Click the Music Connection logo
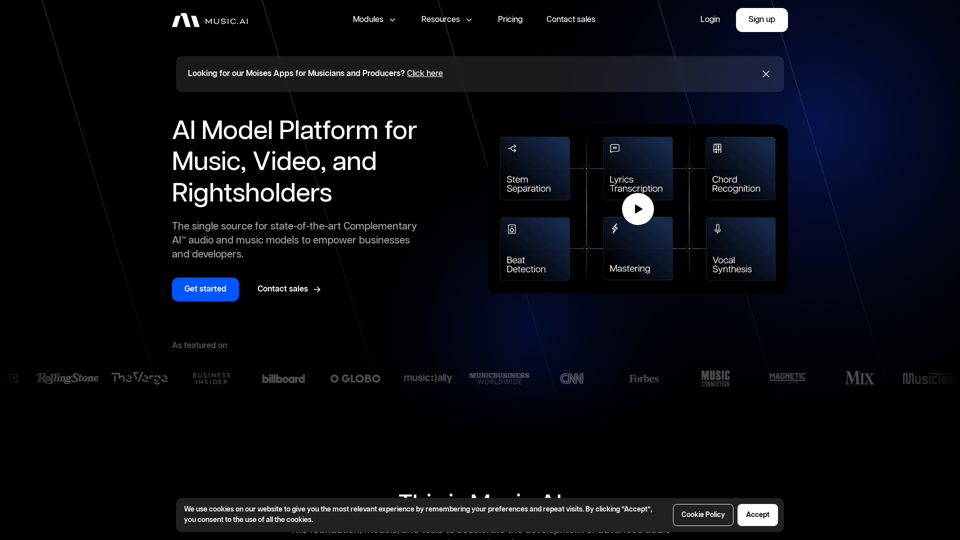The width and height of the screenshot is (960, 540). click(x=715, y=378)
